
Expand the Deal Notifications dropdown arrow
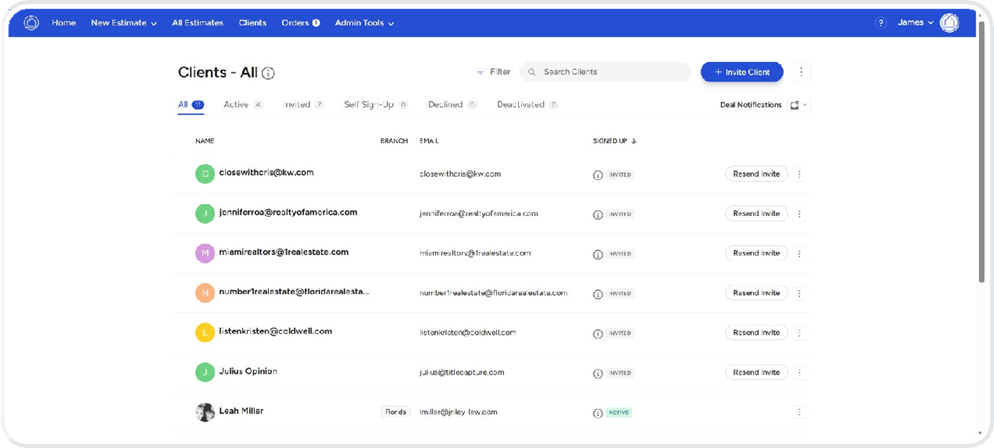tap(805, 105)
